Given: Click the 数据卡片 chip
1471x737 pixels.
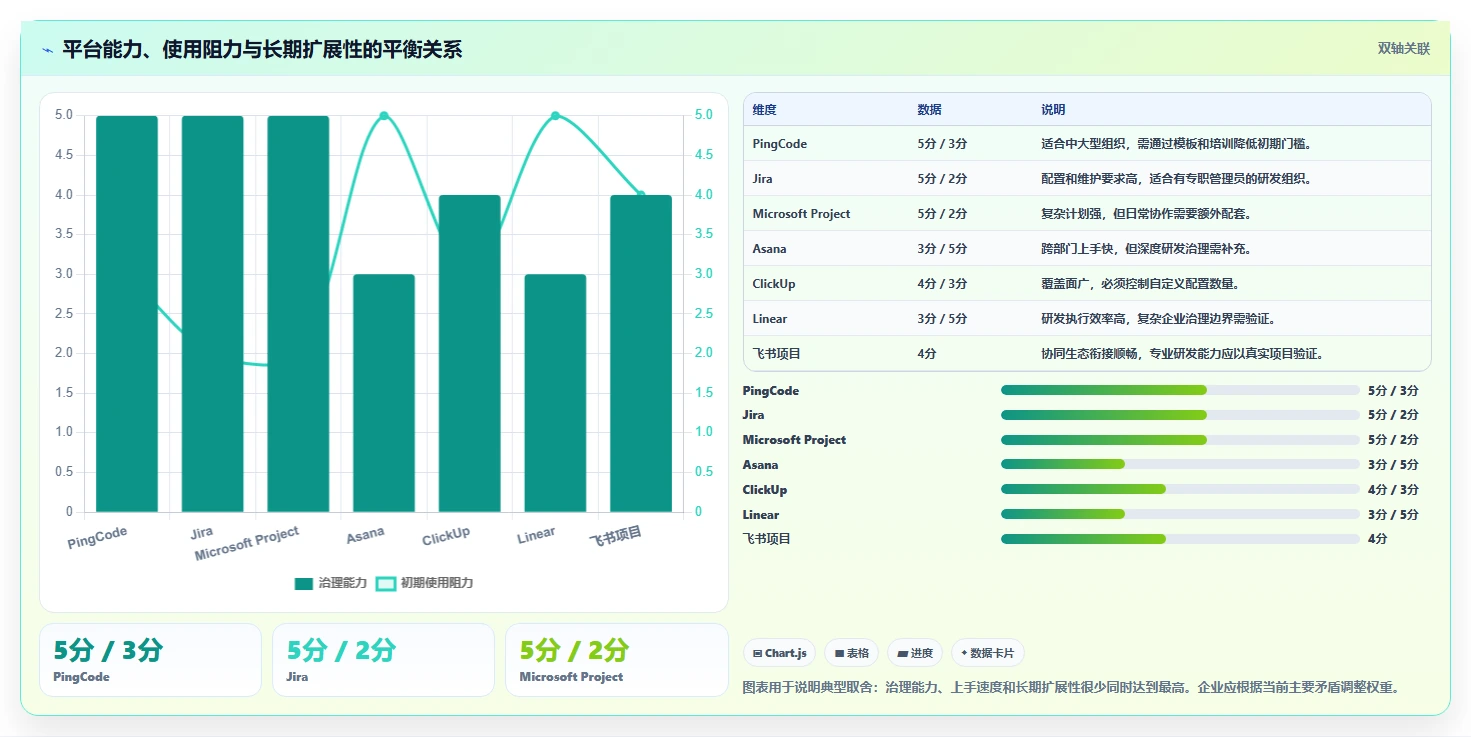Looking at the screenshot, I should 987,653.
